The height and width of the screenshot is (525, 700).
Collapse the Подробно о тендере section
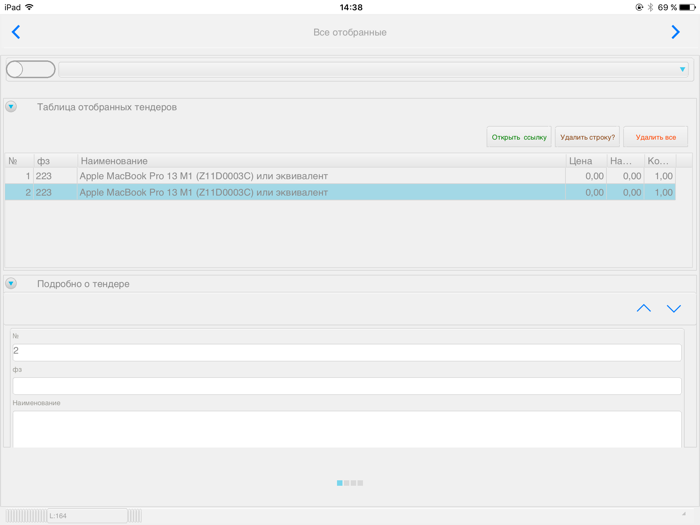(x=11, y=283)
